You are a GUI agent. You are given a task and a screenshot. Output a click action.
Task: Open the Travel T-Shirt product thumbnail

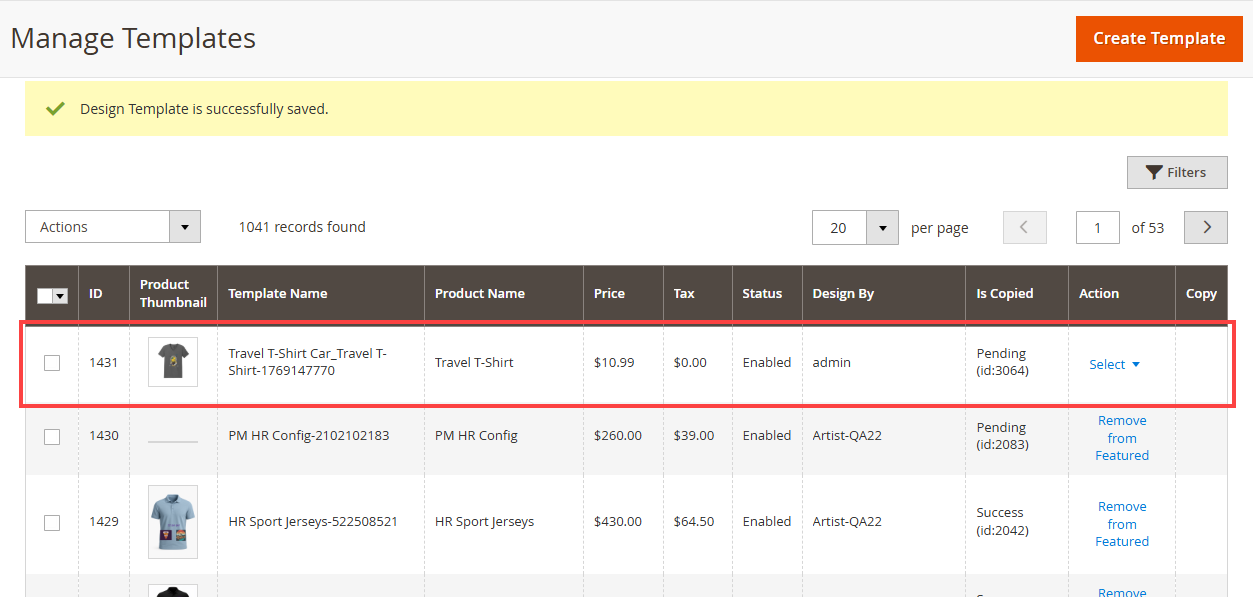pos(173,362)
